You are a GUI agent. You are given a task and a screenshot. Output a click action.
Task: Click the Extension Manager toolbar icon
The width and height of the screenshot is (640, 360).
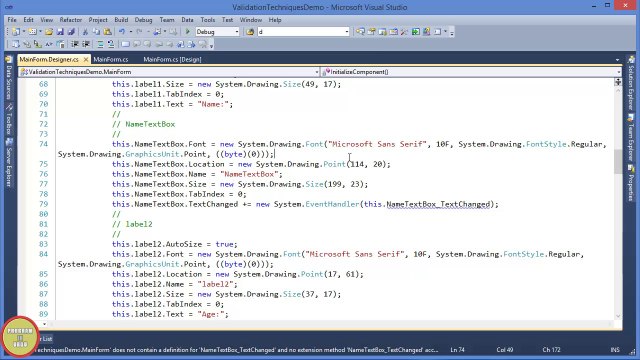[427, 31]
